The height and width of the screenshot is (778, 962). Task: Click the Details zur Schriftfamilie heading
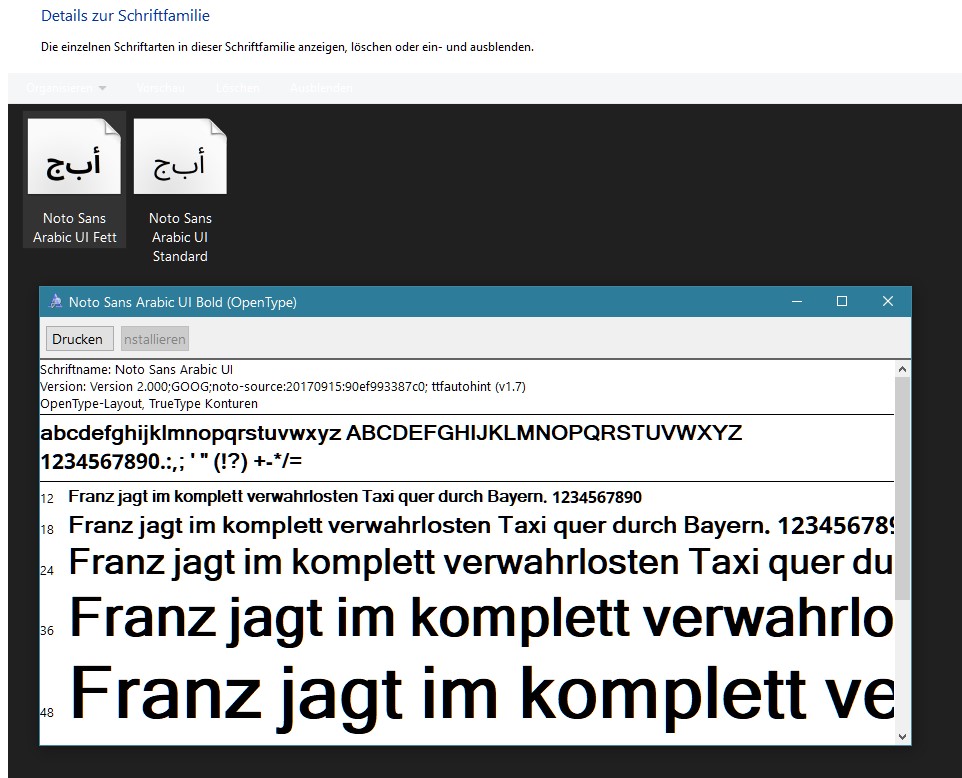pos(125,16)
